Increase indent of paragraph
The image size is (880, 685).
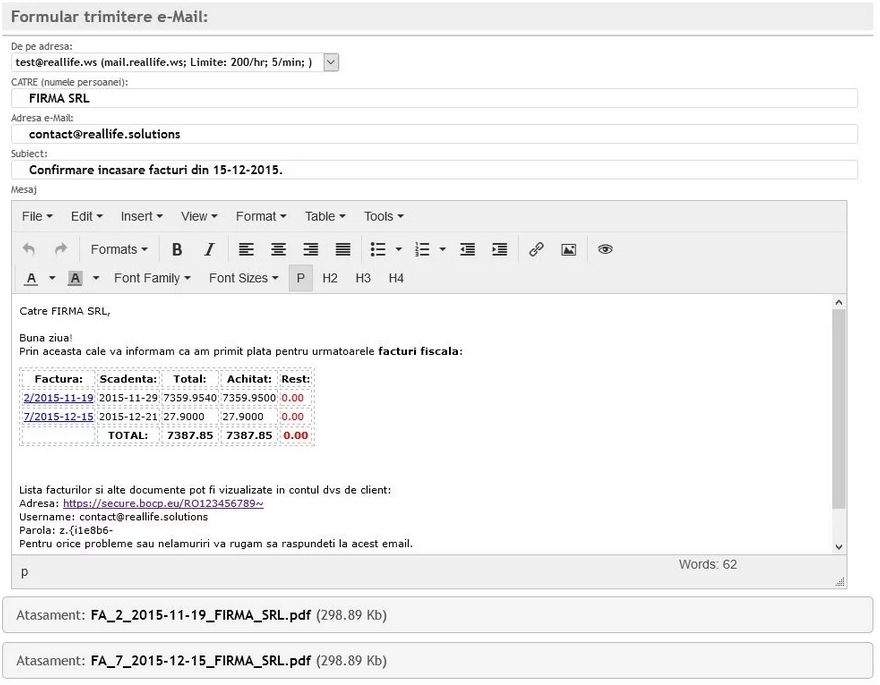pyautogui.click(x=499, y=250)
